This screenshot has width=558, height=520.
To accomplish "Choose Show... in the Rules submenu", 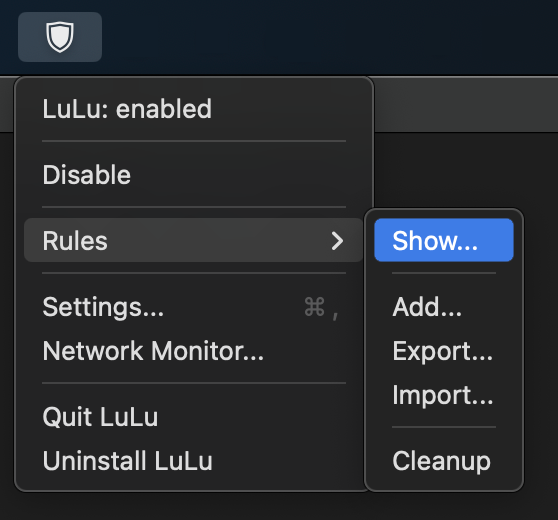I will click(444, 240).
